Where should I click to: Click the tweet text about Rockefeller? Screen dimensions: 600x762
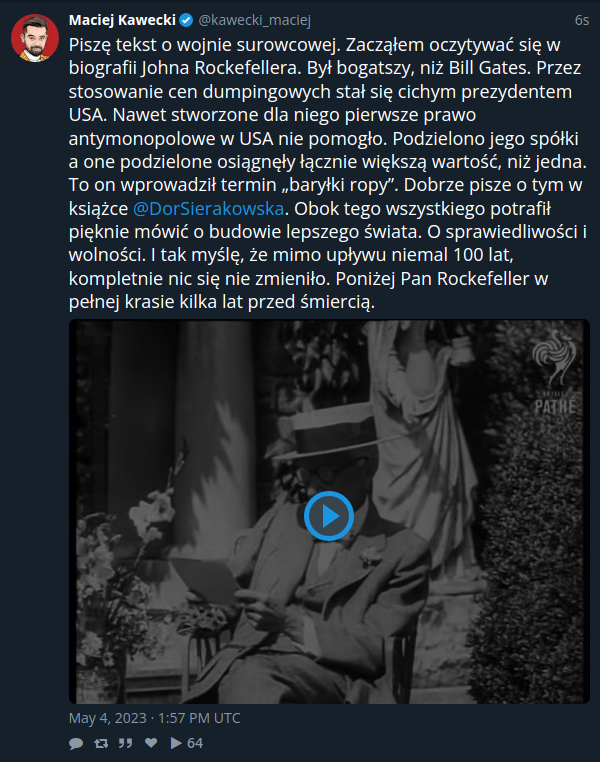click(328, 173)
